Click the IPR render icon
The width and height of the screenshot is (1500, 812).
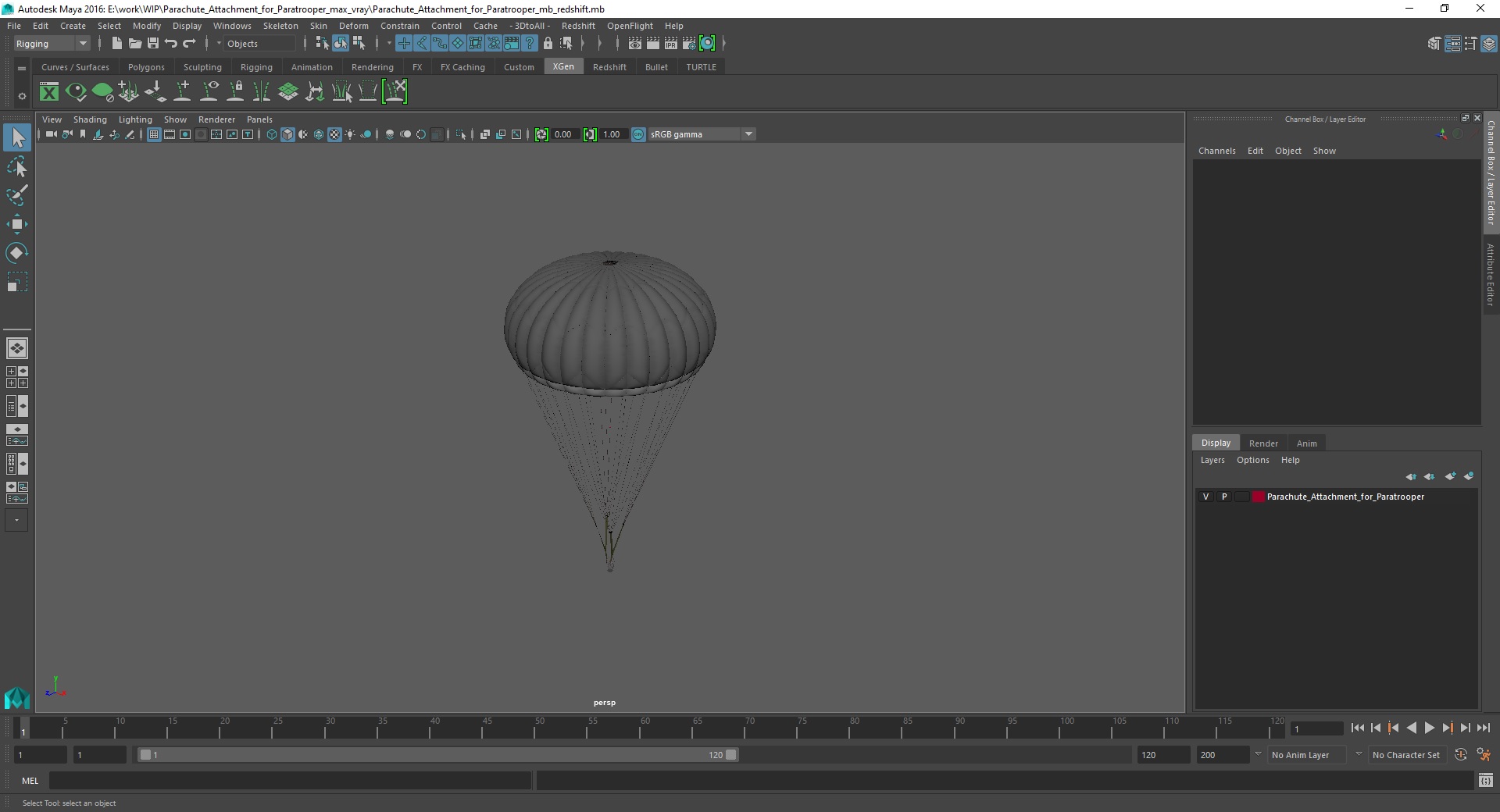pyautogui.click(x=671, y=44)
